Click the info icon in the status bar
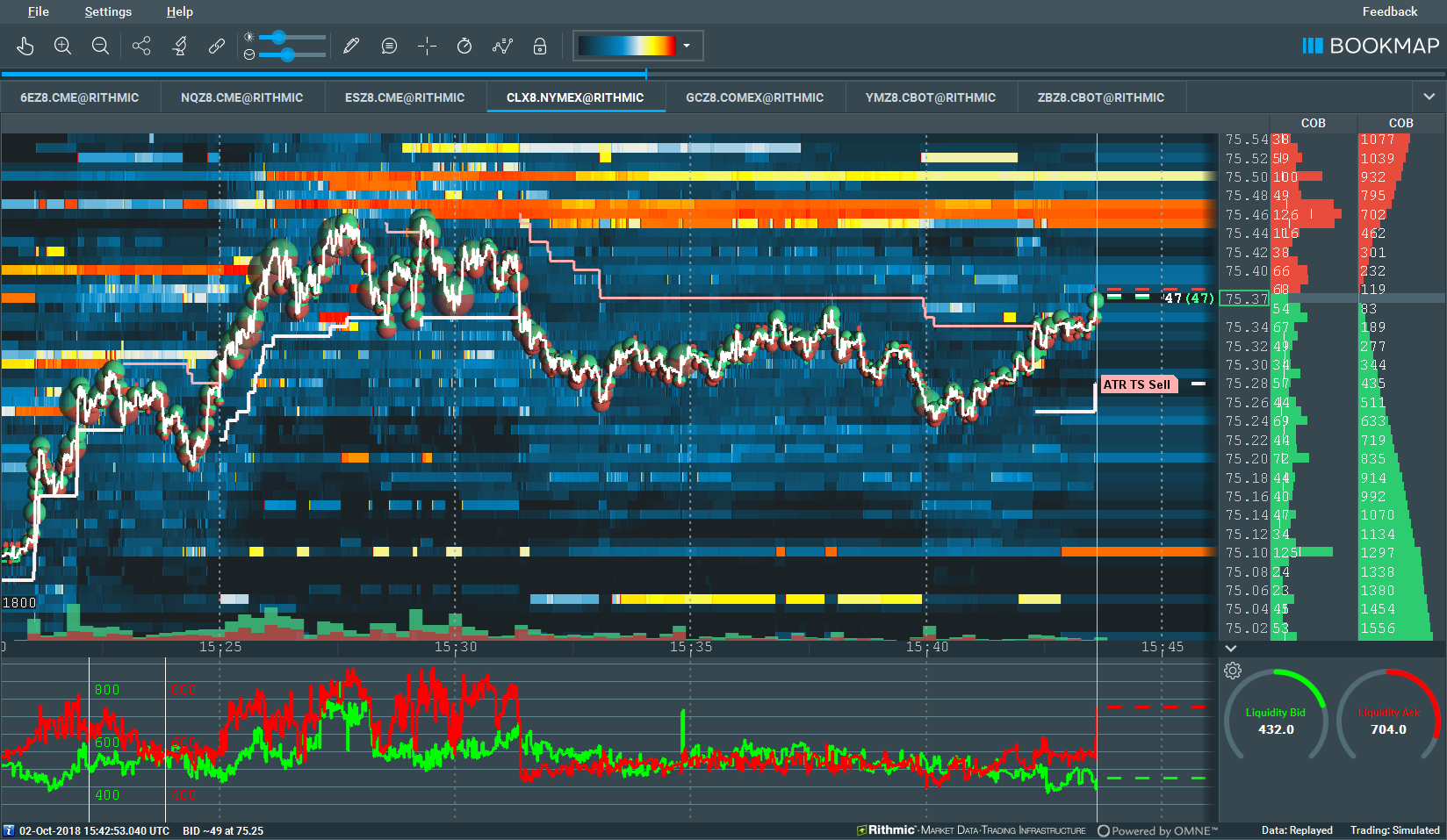1447x840 pixels. pos(10,830)
